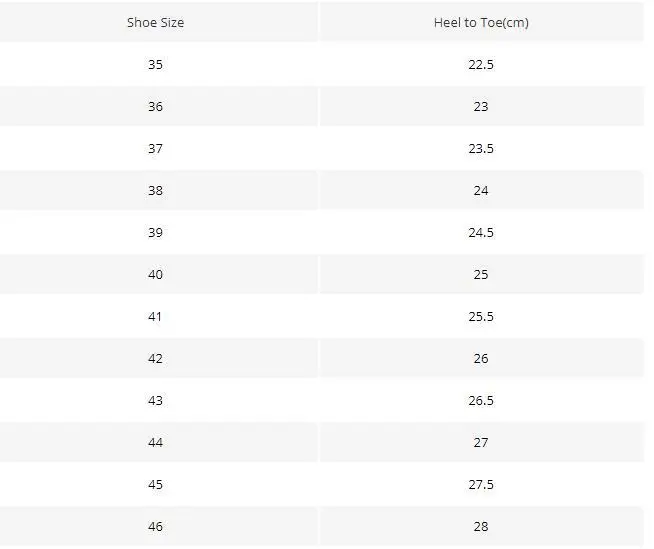Click the 24.5 heel to toe value
This screenshot has width=654, height=549.
(481, 232)
